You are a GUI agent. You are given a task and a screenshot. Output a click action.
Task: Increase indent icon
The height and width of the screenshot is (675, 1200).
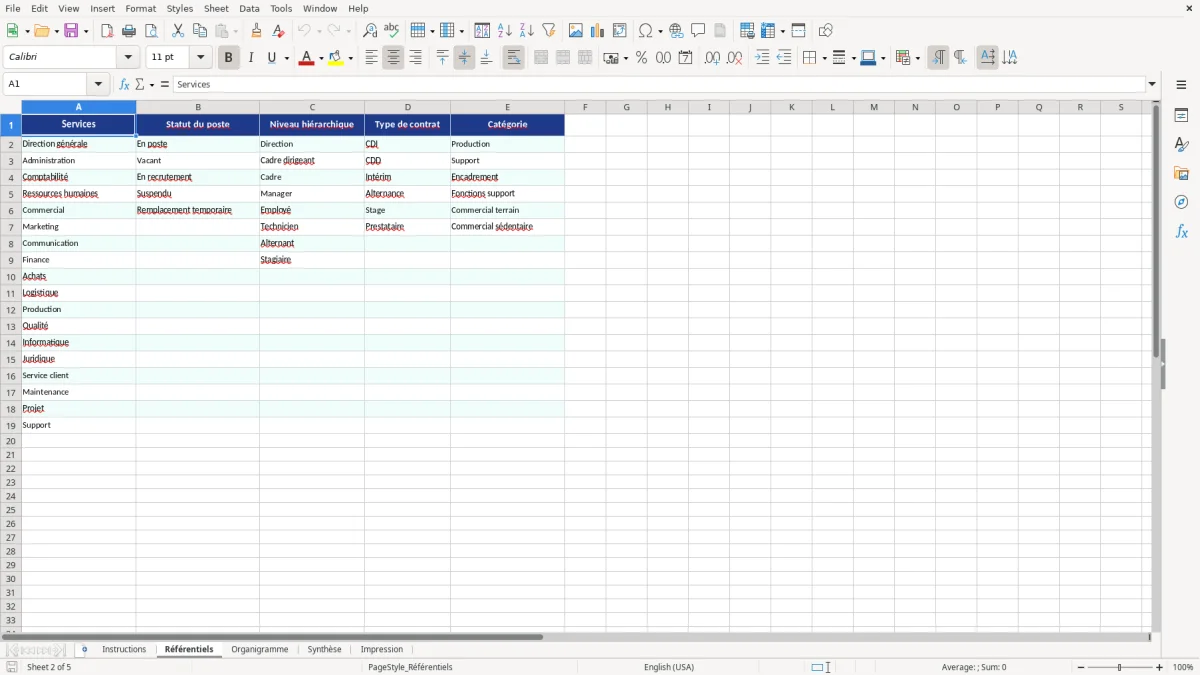(762, 58)
